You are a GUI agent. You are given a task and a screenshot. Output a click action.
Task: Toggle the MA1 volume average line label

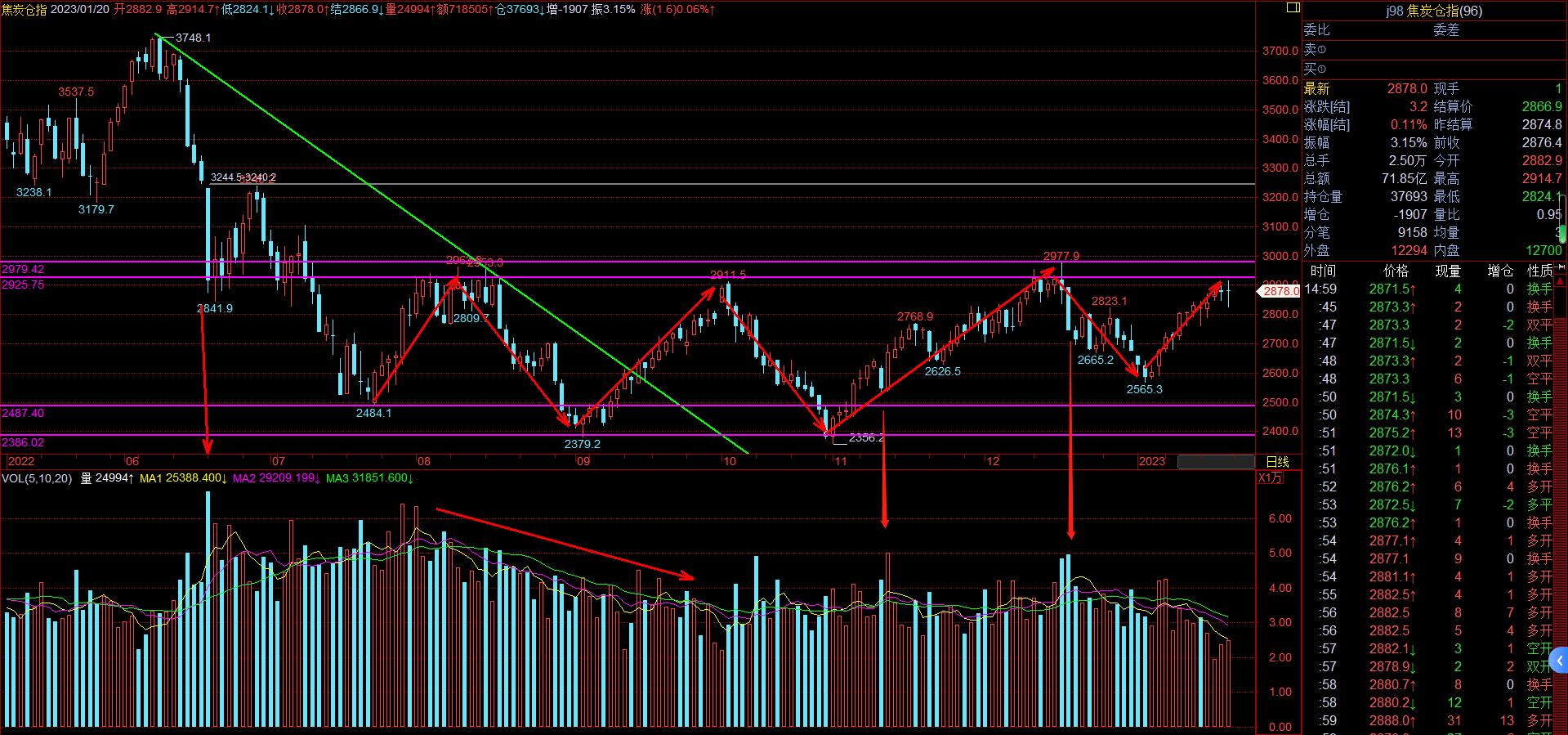(183, 478)
